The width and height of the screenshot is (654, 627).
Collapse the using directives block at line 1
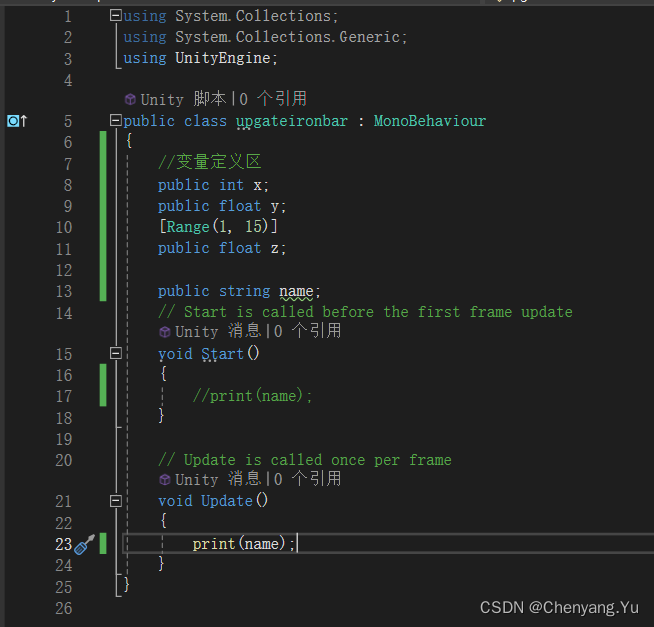pyautogui.click(x=116, y=16)
